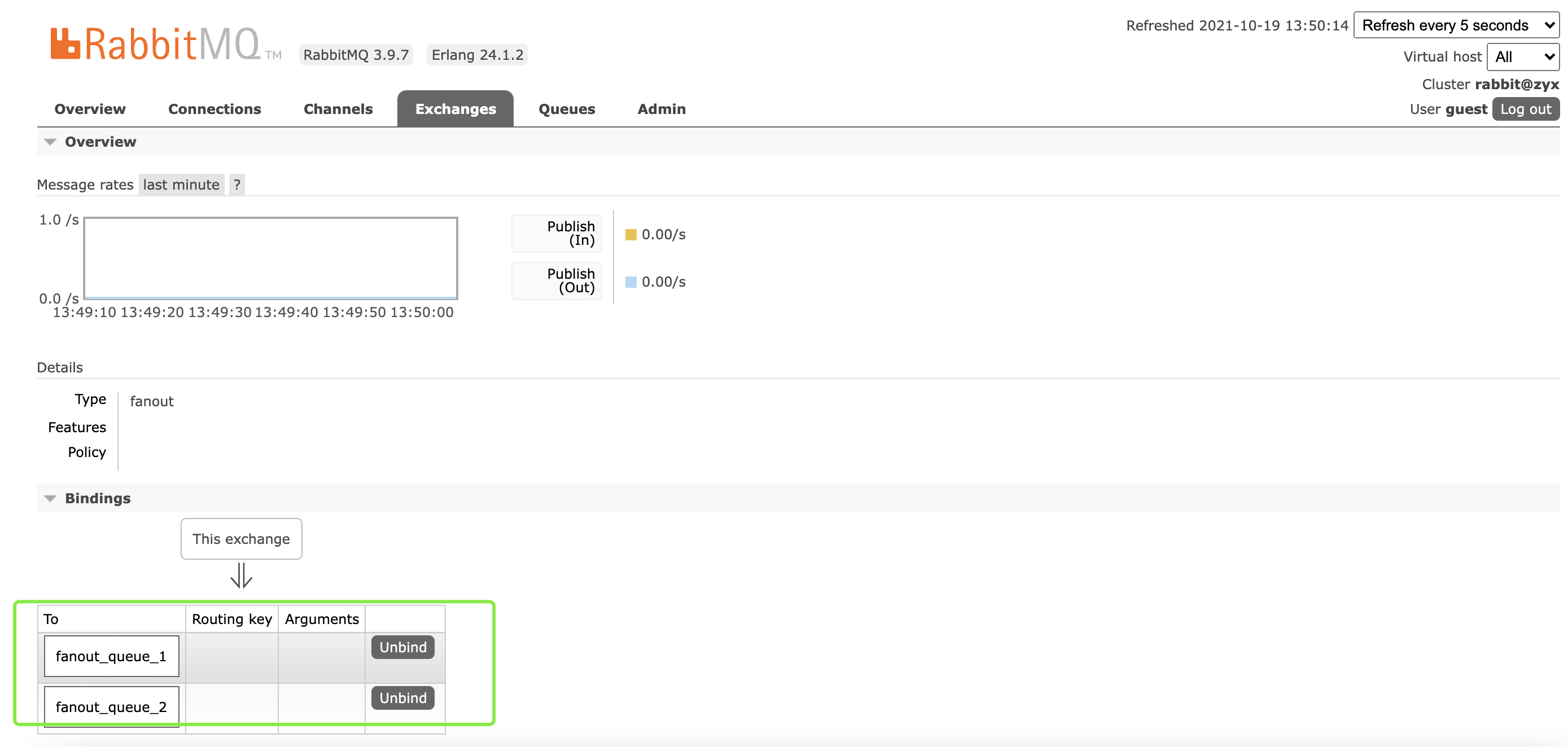Image resolution: width=1568 pixels, height=747 pixels.
Task: Open the top Overview navigation tab
Action: coord(90,109)
